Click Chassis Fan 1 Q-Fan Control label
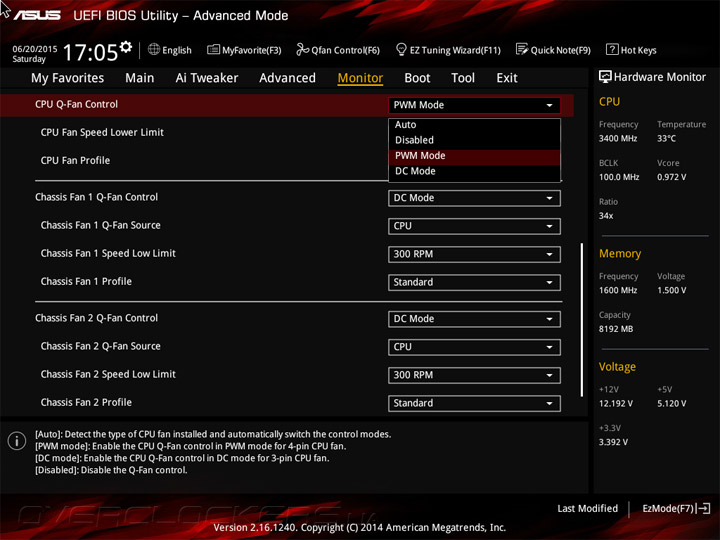 coord(96,197)
